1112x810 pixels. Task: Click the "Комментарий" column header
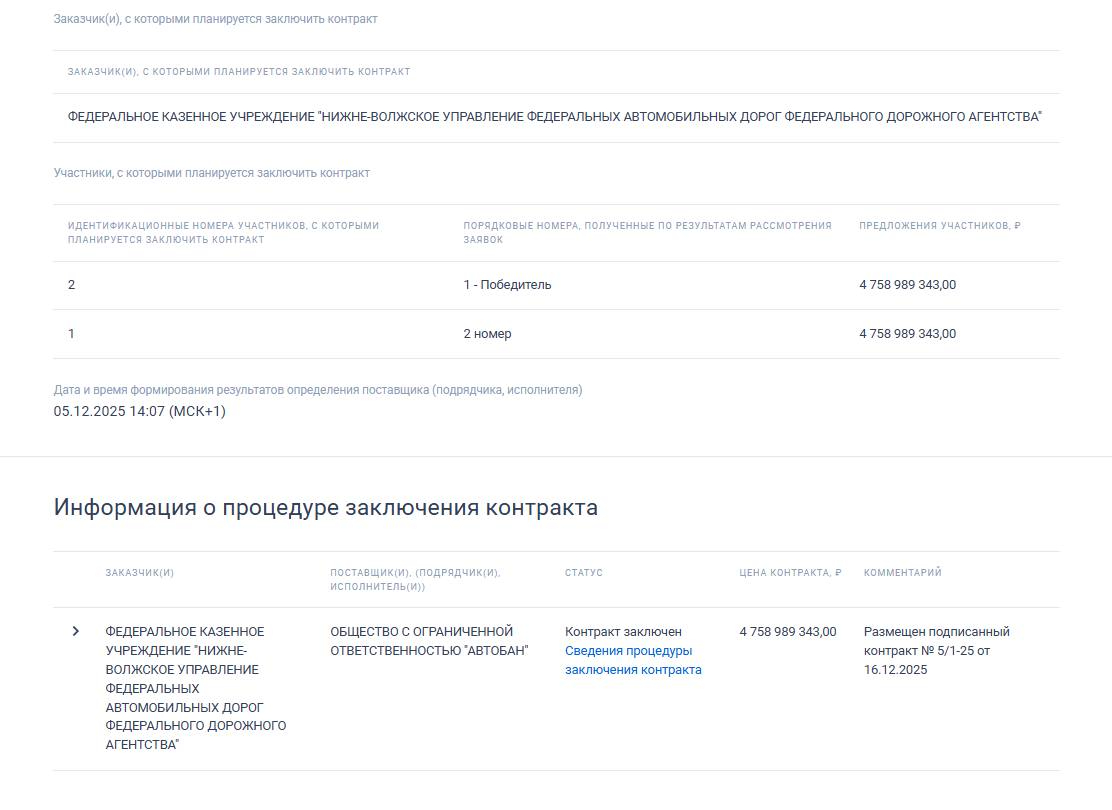pyautogui.click(x=902, y=573)
